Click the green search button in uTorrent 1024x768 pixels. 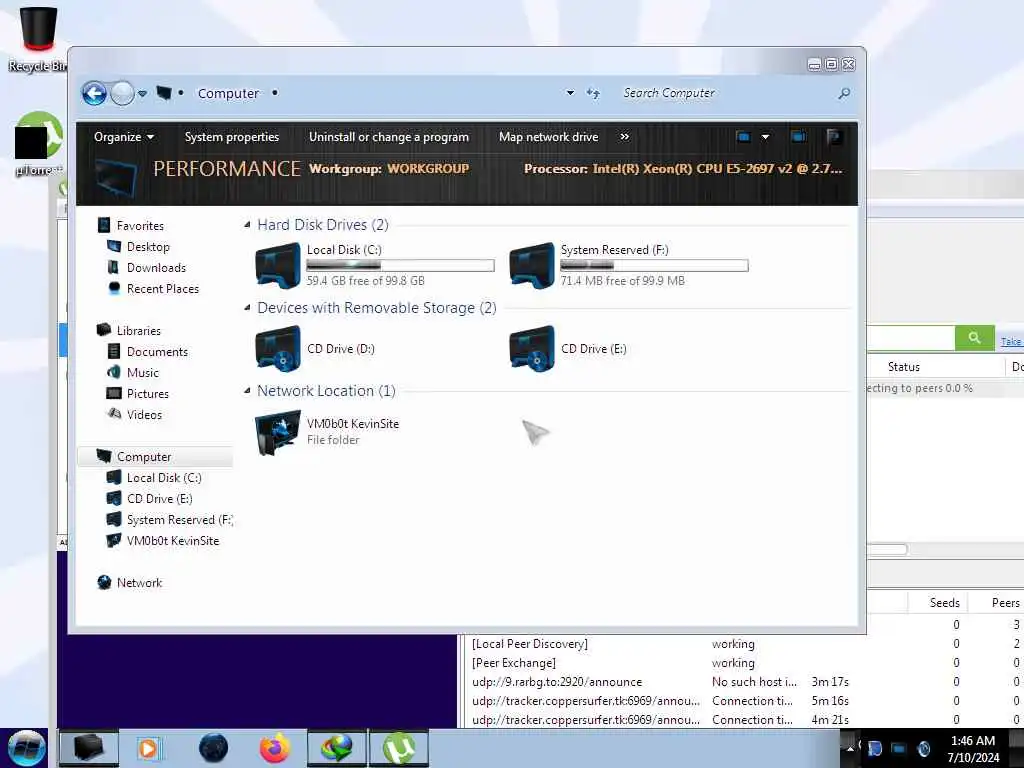point(974,338)
